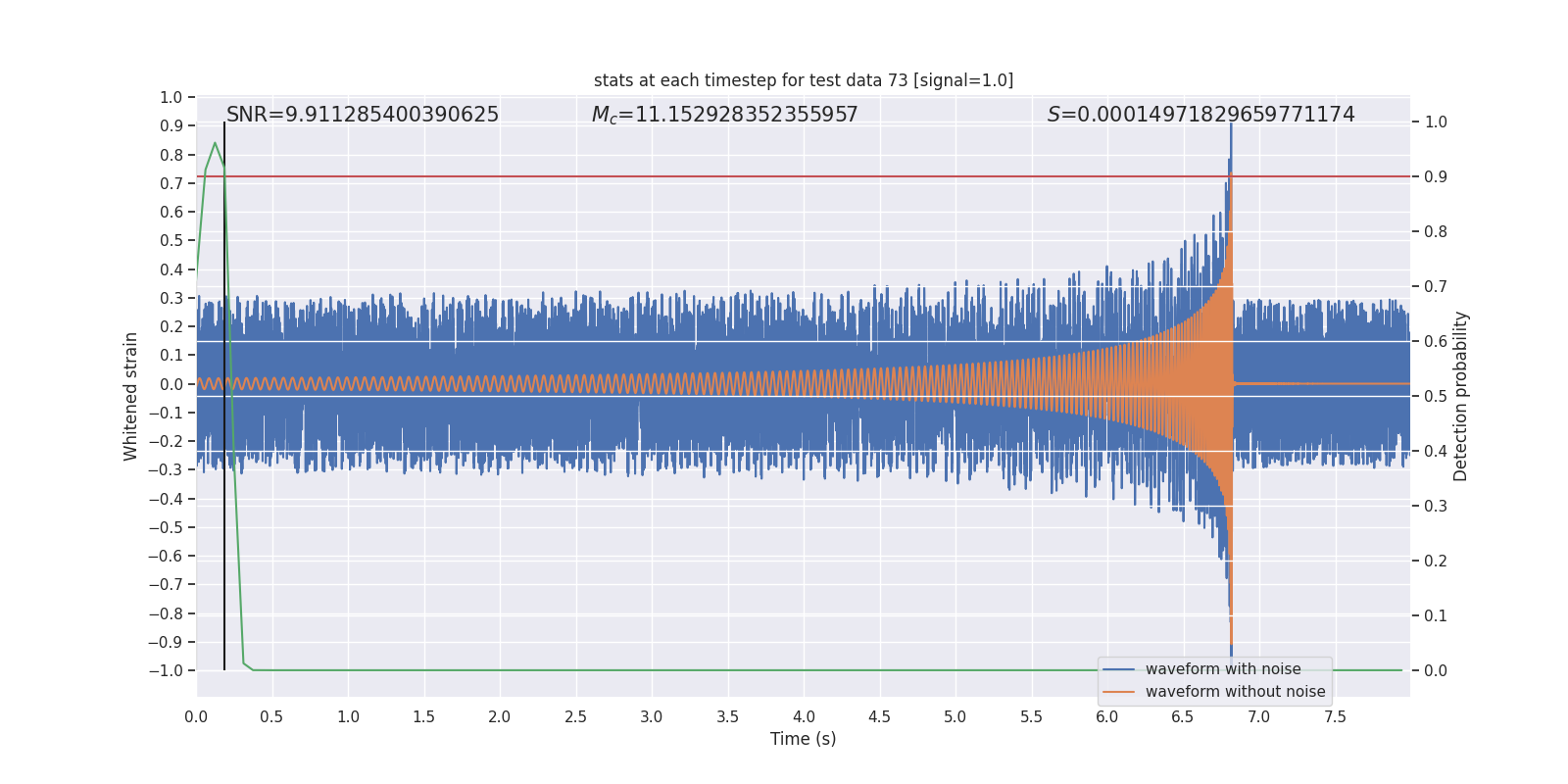
Task: Click the blue line sample in legend
Action: point(1119,669)
